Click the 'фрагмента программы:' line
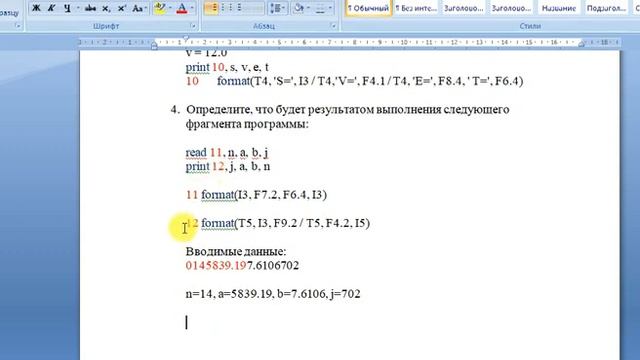Viewport: 640px width, 360px height. [x=247, y=124]
